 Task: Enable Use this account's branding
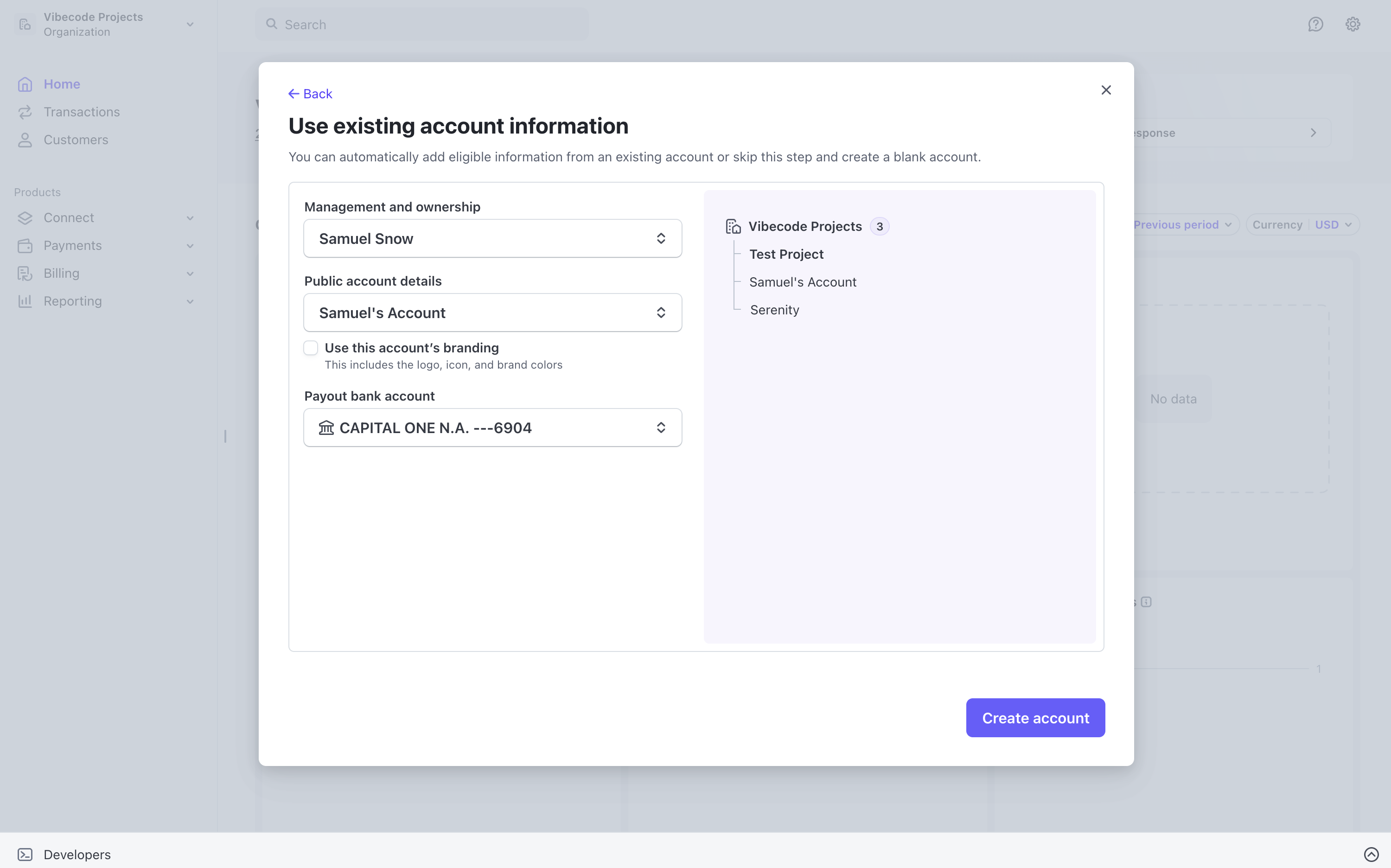[311, 347]
